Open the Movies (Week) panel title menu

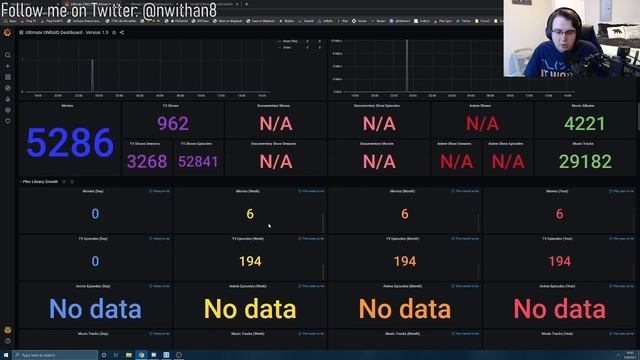(x=247, y=191)
